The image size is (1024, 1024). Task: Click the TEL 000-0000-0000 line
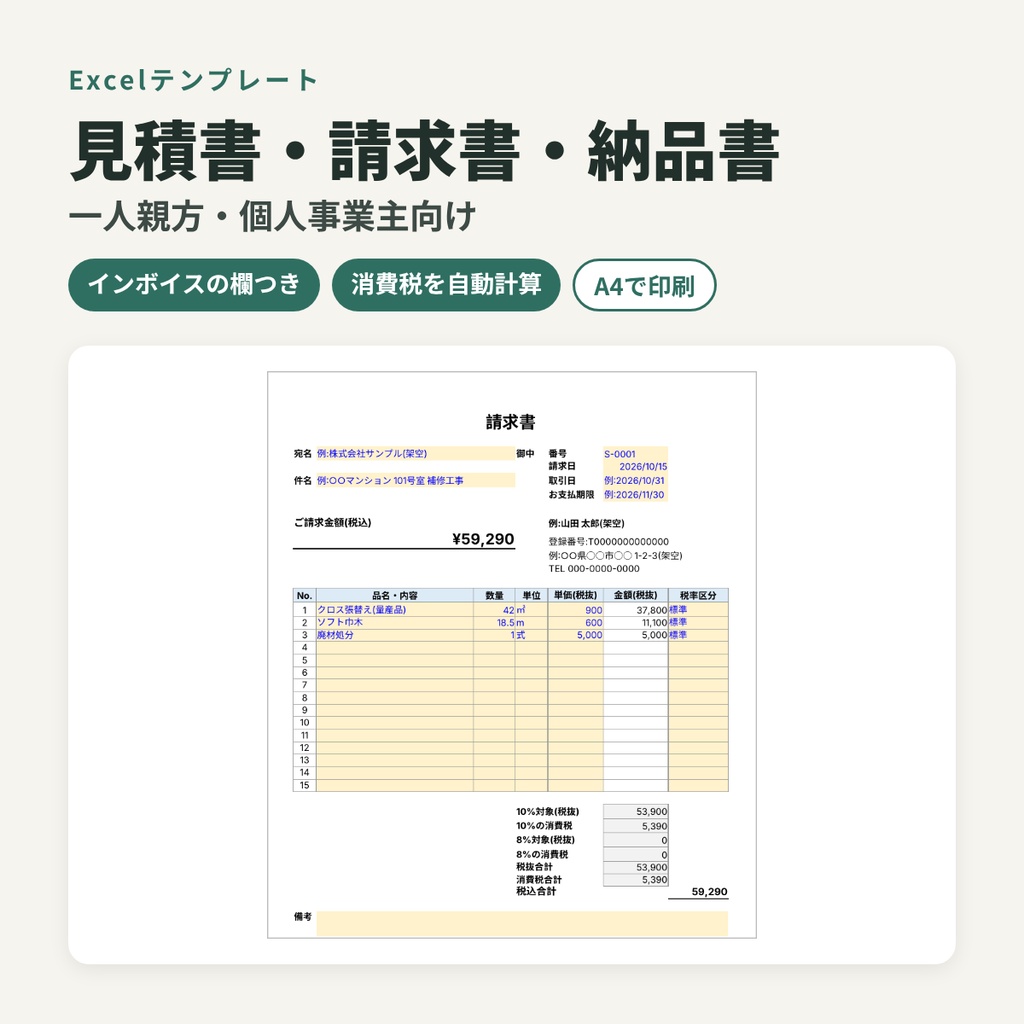(594, 569)
